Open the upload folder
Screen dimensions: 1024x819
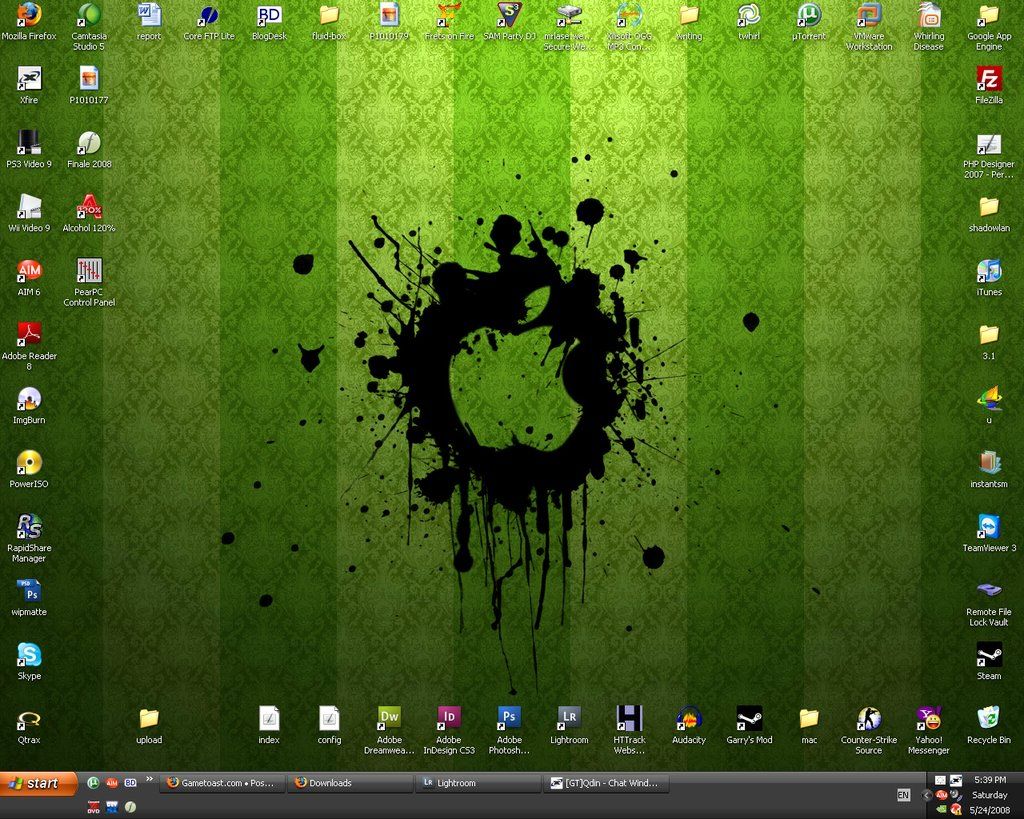[149, 725]
